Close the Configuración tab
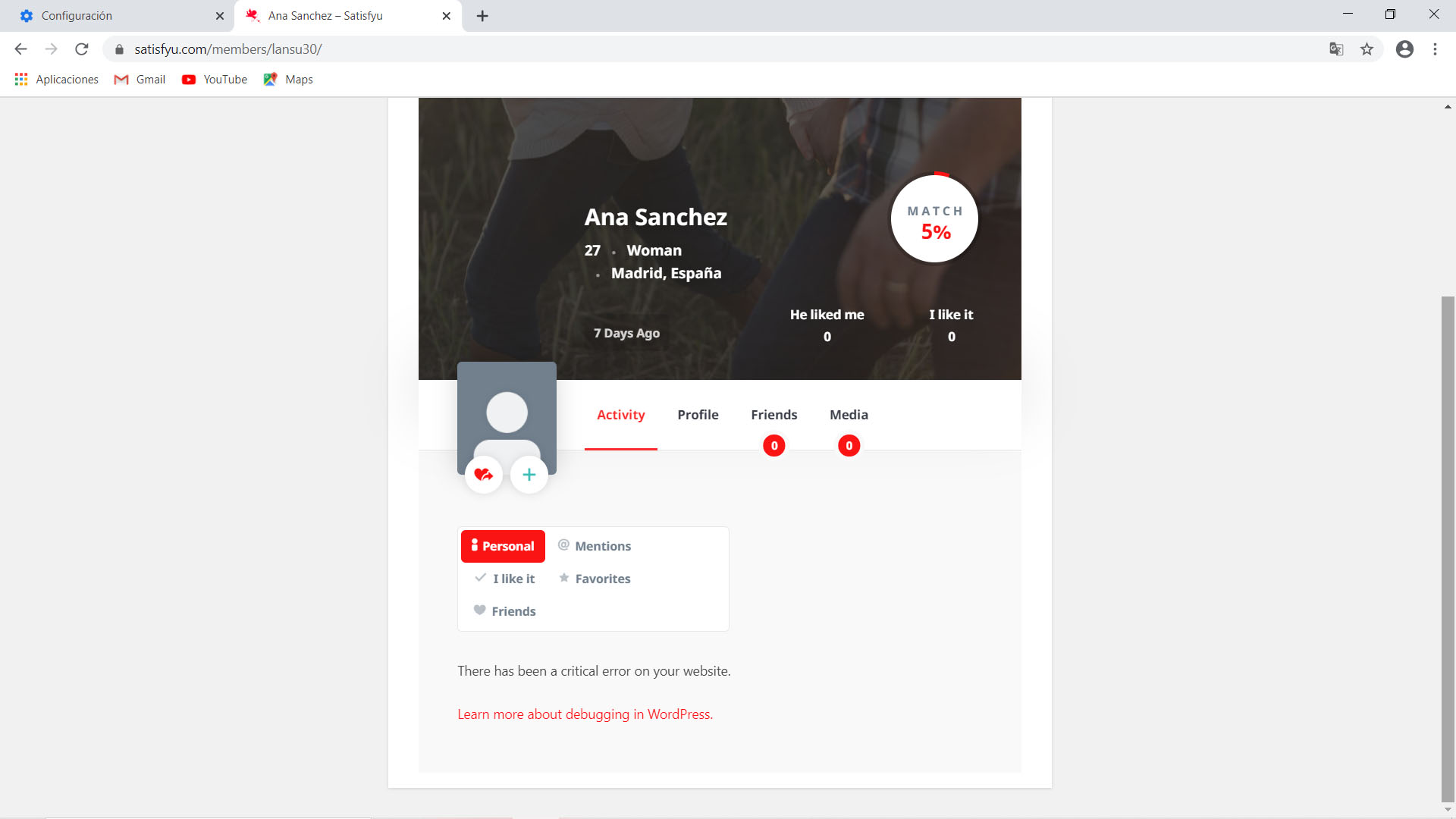The height and width of the screenshot is (819, 1456). tap(220, 16)
